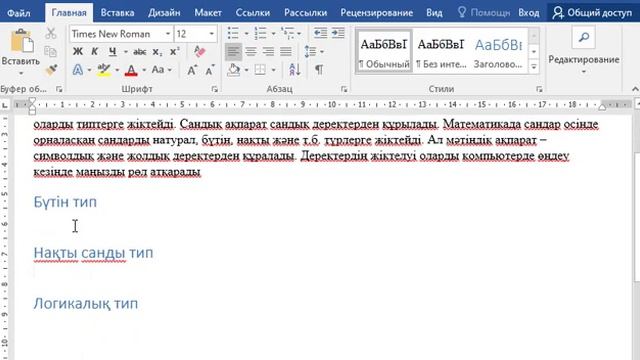Apply the Обычный style
This screenshot has width=640, height=360.
pyautogui.click(x=384, y=51)
